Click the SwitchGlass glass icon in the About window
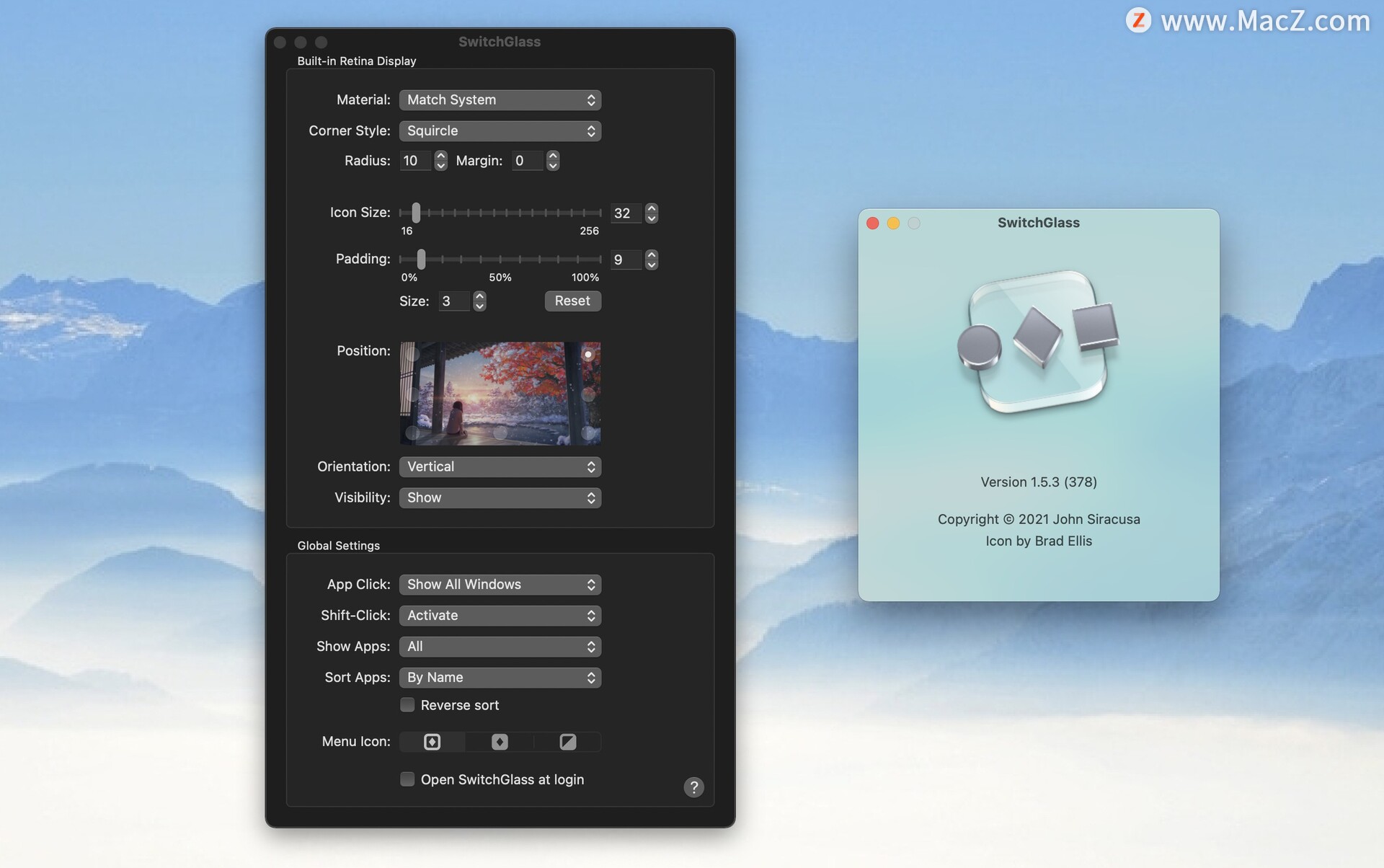The image size is (1384, 868). pyautogui.click(x=1038, y=345)
